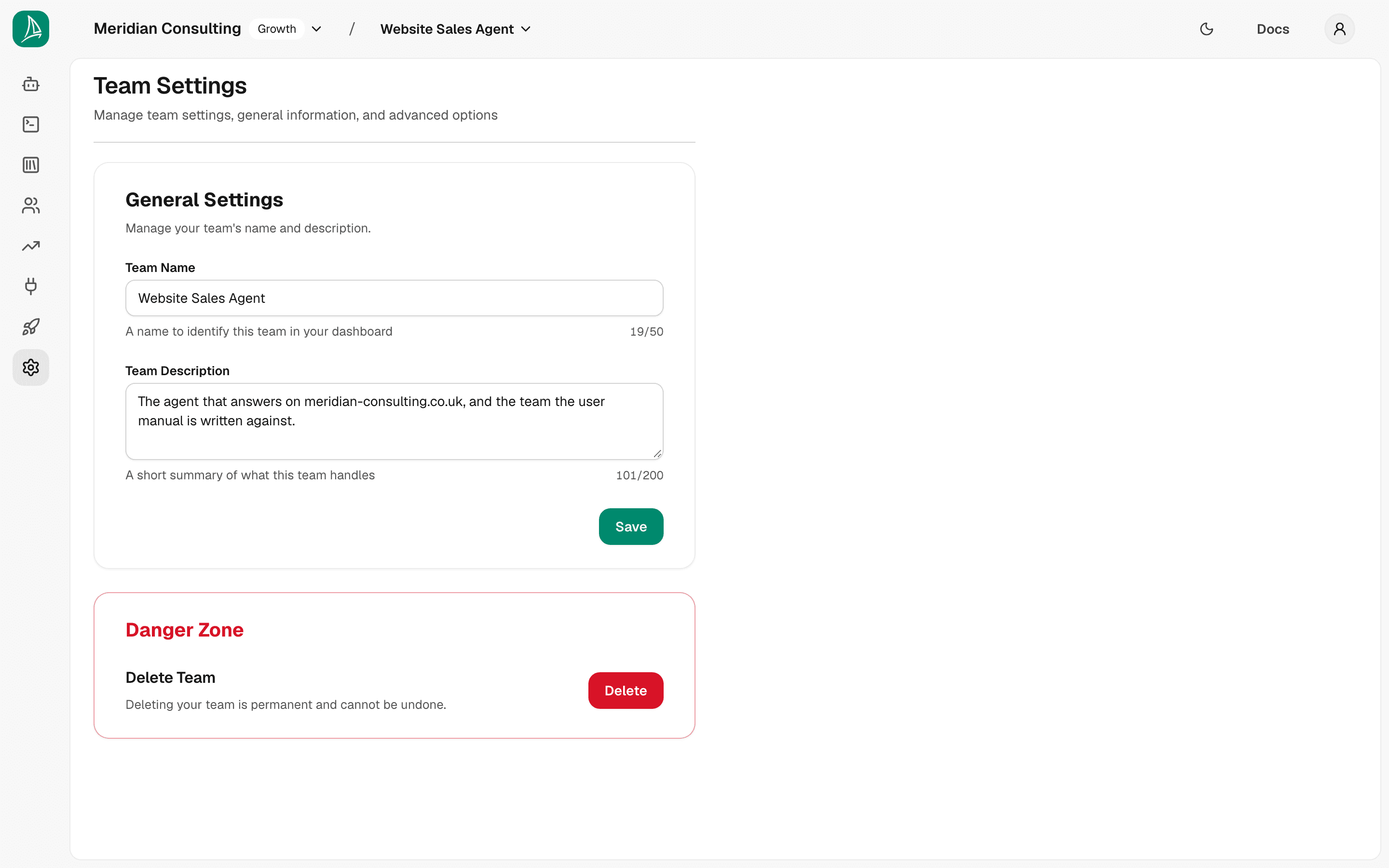Viewport: 1389px width, 868px height.
Task: Click the 'Team Description' field label
Action: coord(177,371)
